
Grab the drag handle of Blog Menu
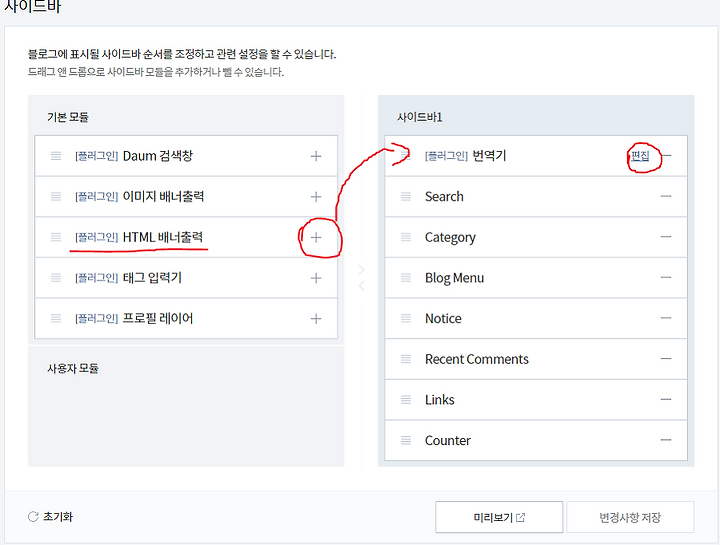pos(406,278)
